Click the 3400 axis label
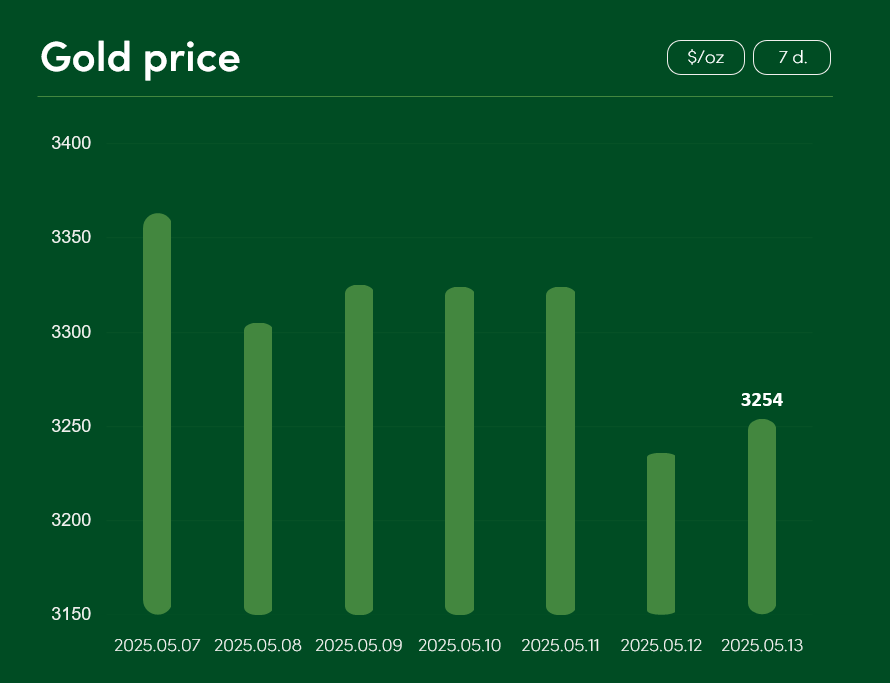This screenshot has height=683, width=890. click(x=72, y=143)
